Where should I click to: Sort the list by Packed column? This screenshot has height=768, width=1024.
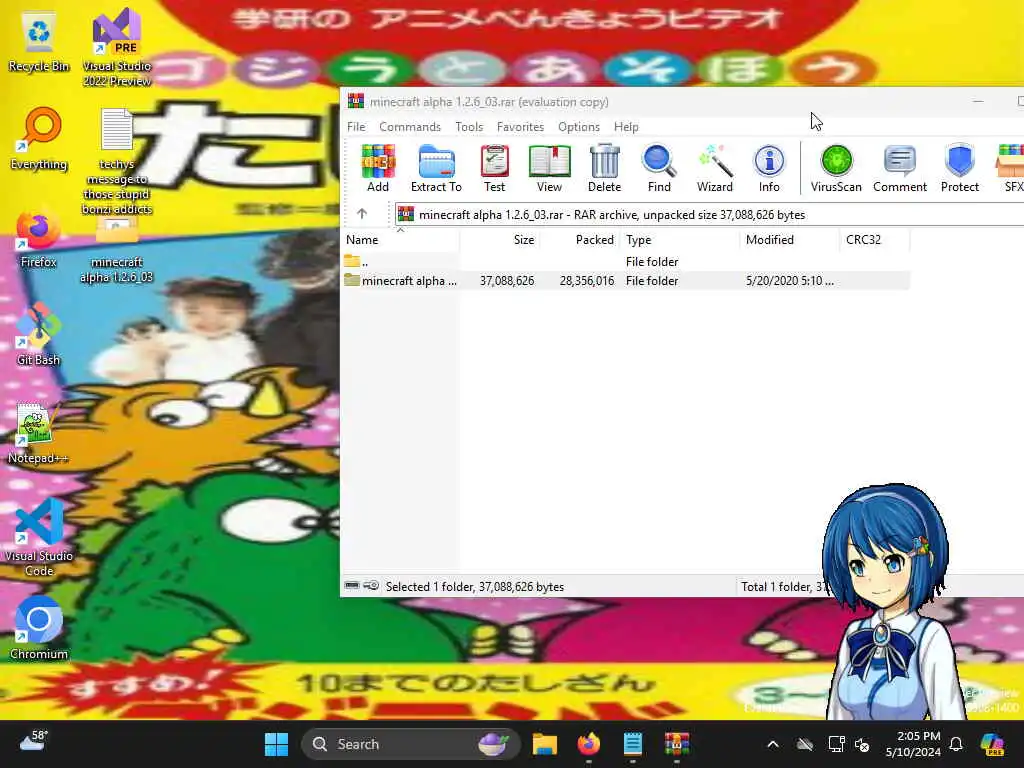pyautogui.click(x=578, y=240)
